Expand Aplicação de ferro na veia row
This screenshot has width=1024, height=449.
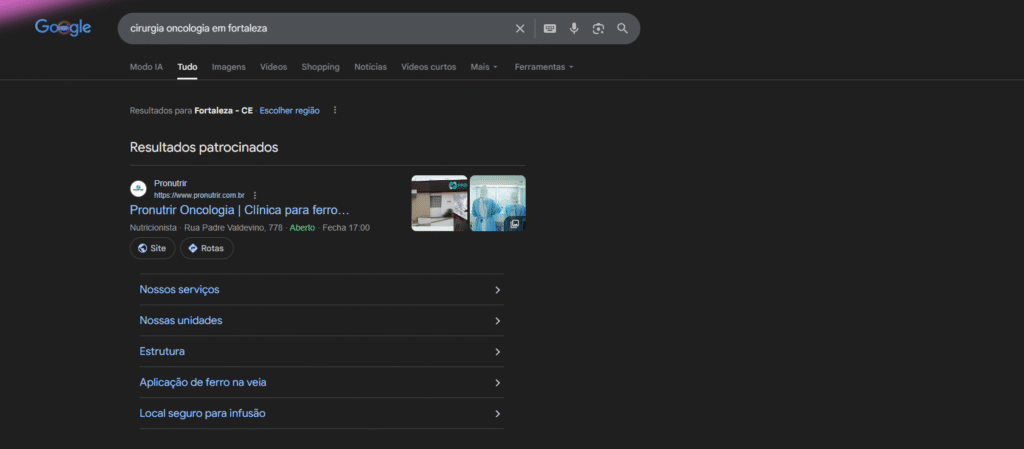tap(321, 382)
